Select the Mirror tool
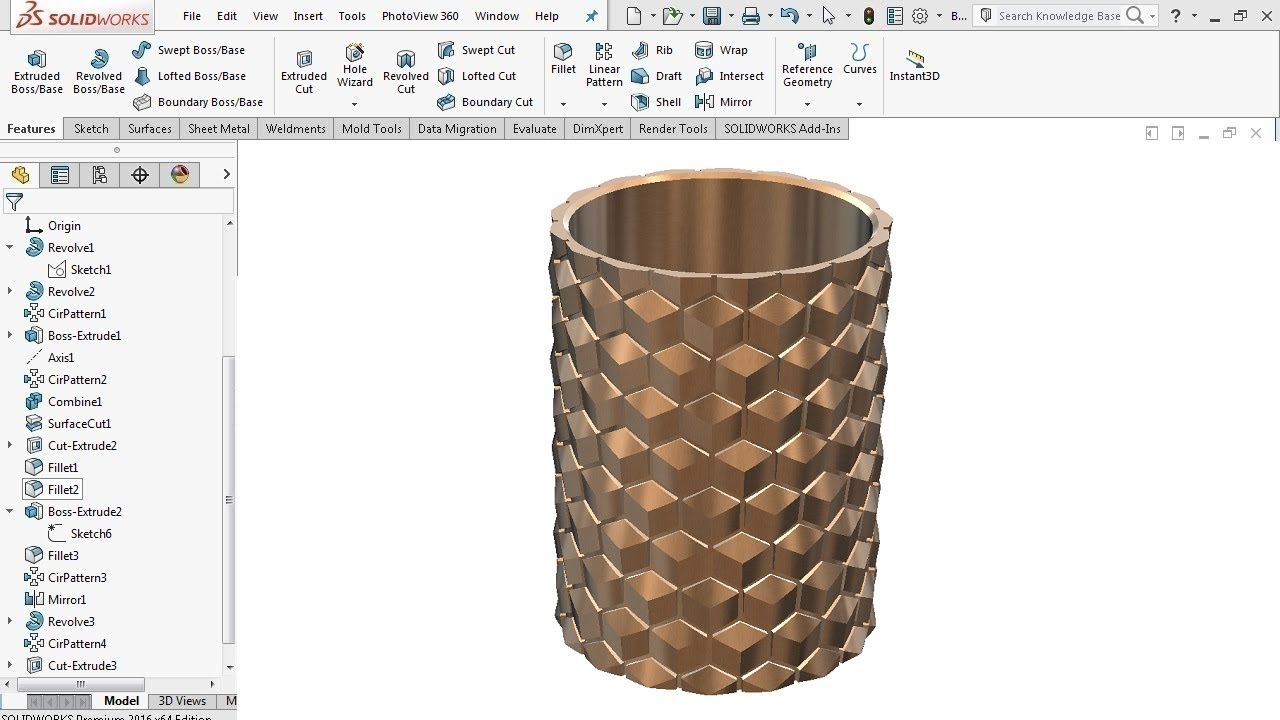 click(x=724, y=102)
